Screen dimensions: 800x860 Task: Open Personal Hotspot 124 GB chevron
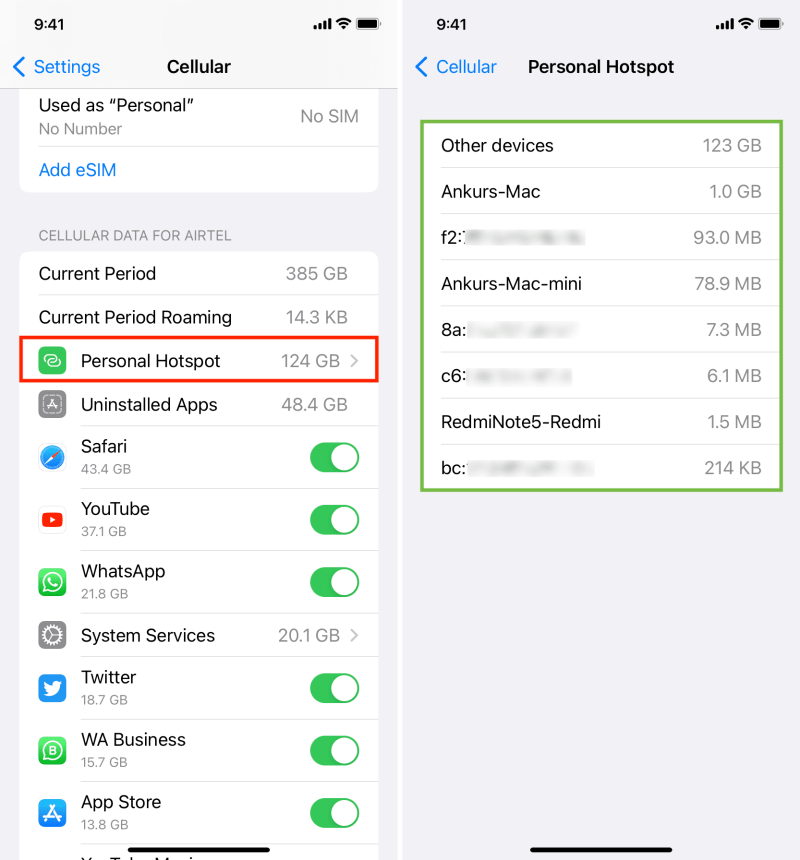click(x=354, y=361)
